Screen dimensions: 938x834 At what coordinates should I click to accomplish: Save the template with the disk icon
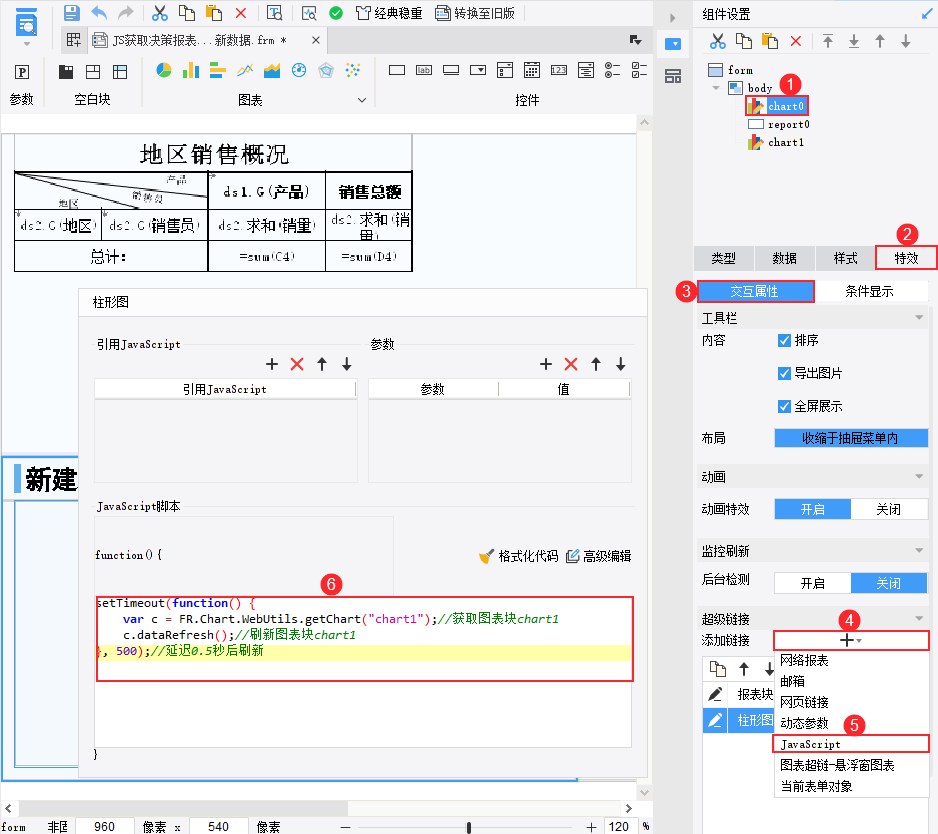pos(72,13)
